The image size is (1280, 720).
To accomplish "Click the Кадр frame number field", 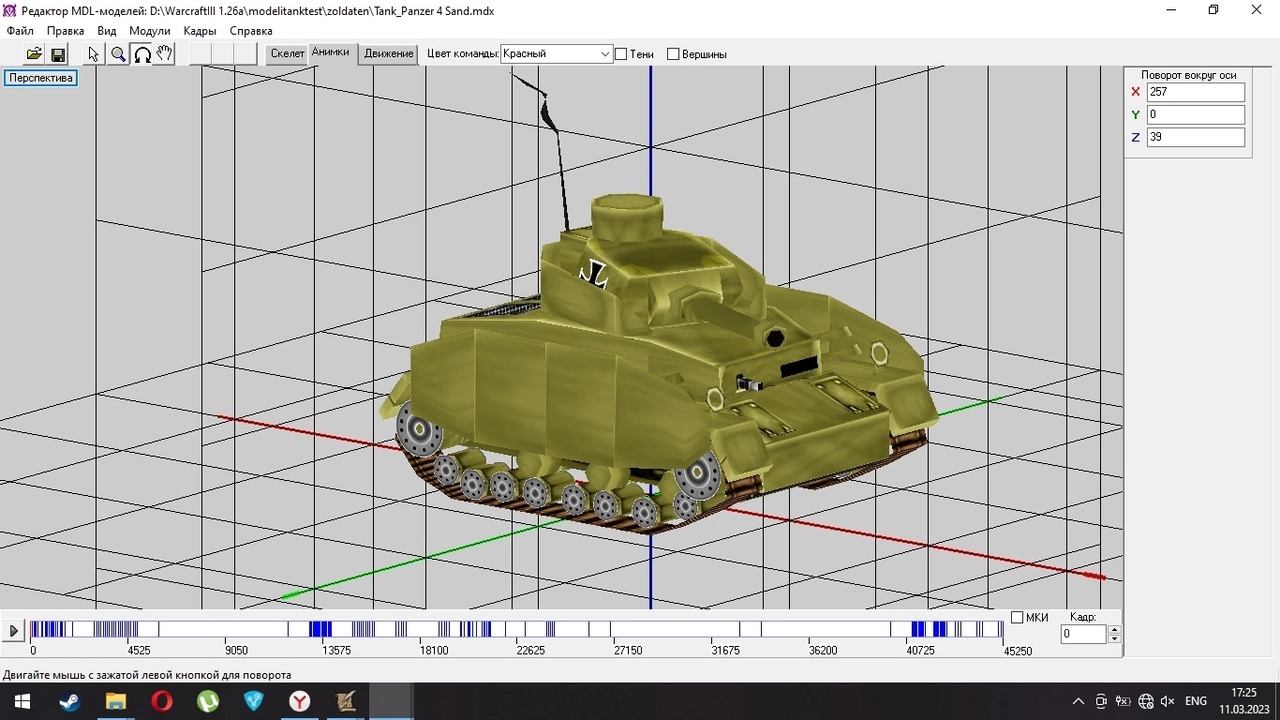I will (1084, 634).
